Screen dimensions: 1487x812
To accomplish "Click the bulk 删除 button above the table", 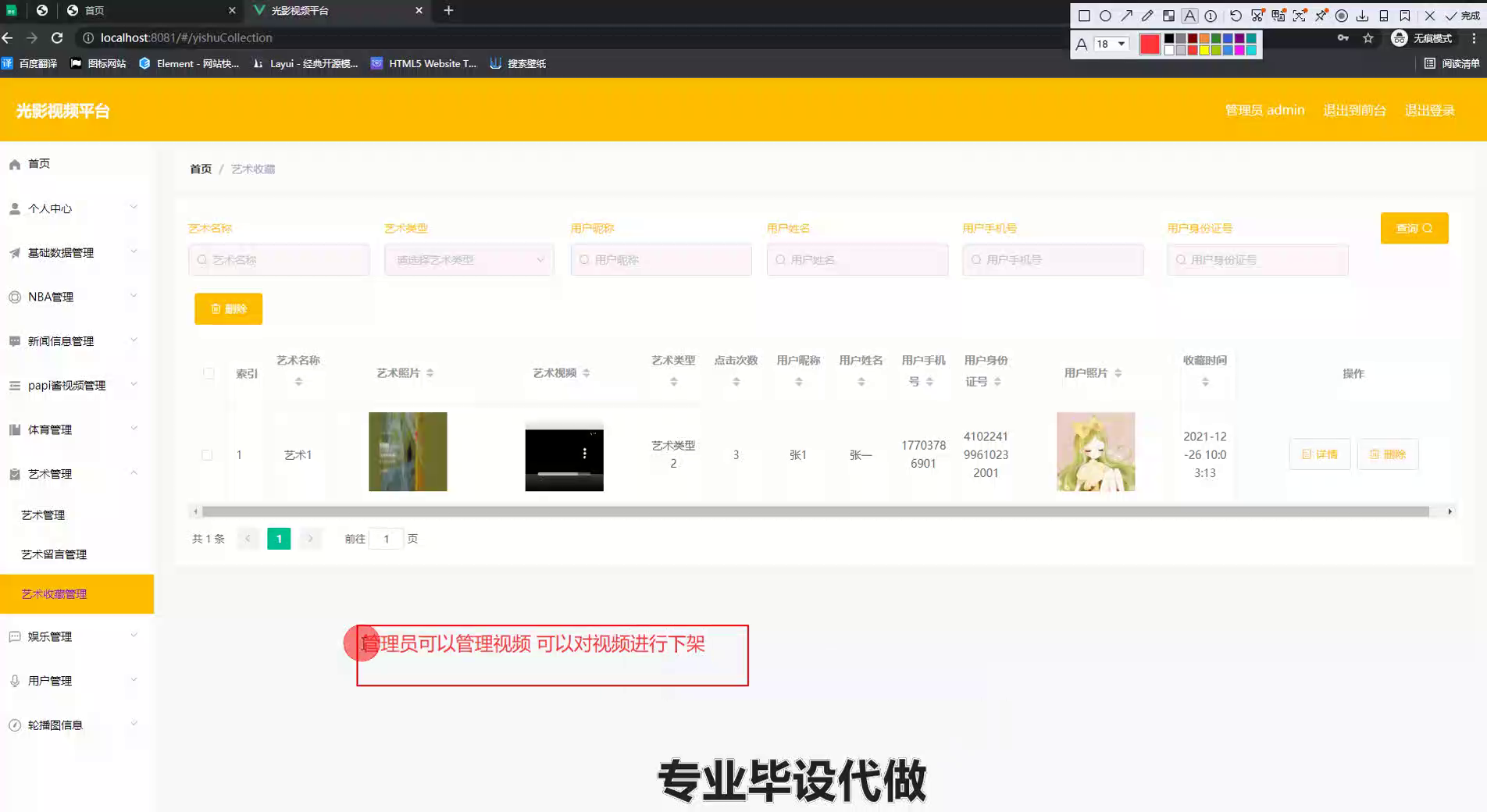I will pyautogui.click(x=228, y=309).
